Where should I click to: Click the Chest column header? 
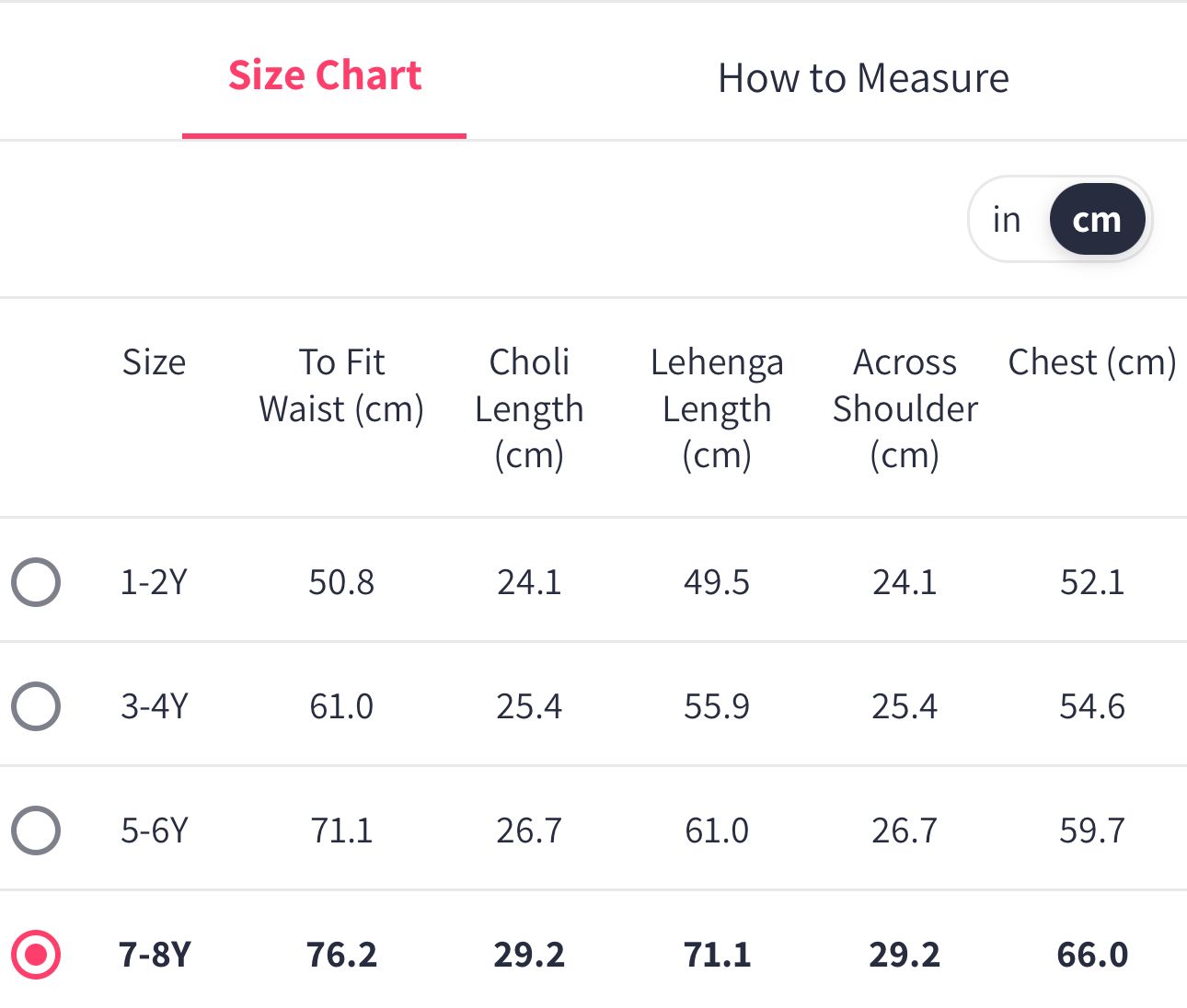click(x=1092, y=362)
